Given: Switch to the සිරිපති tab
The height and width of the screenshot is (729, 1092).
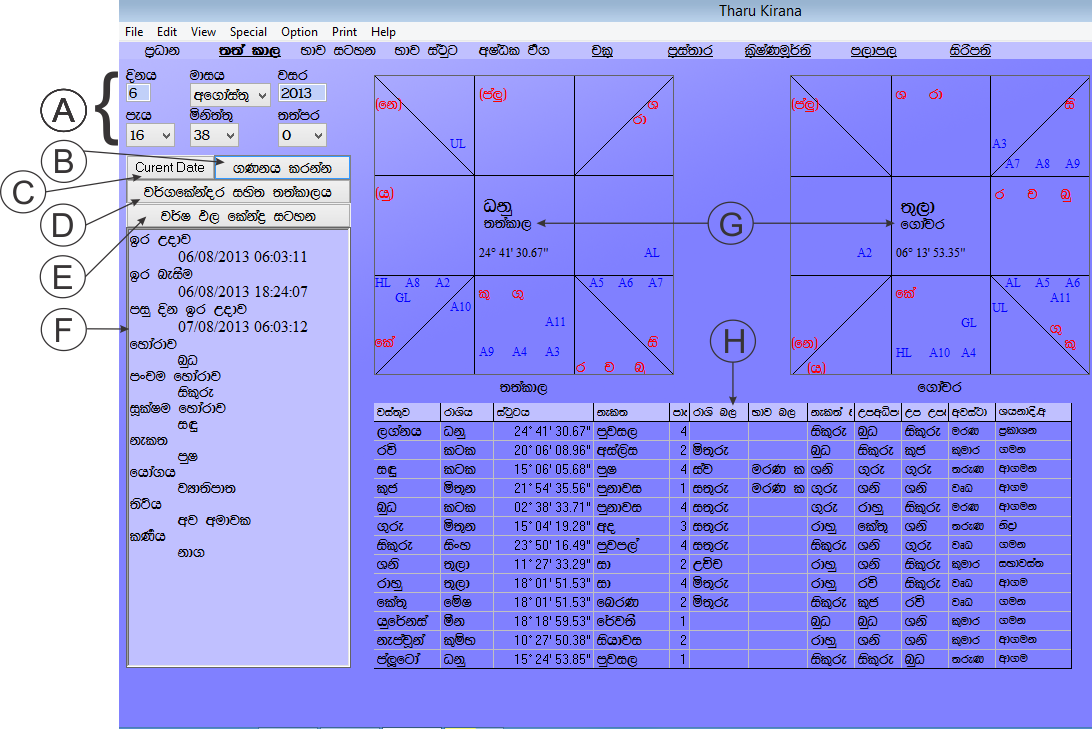Looking at the screenshot, I should tap(970, 51).
